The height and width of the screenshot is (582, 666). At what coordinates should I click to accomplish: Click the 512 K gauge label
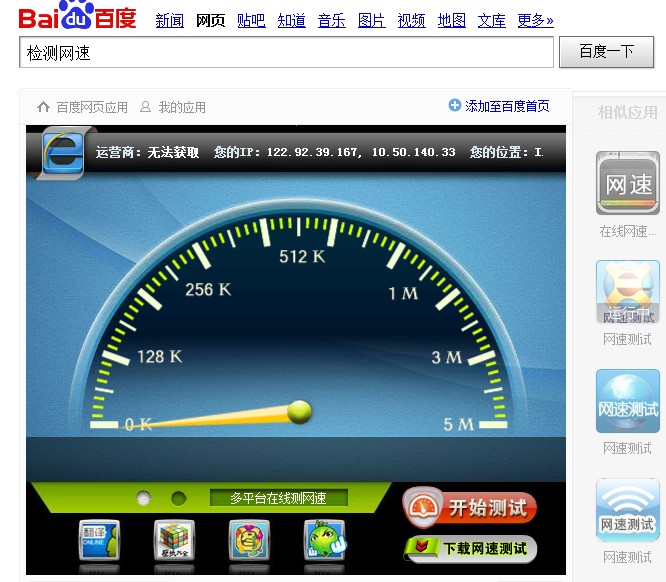pos(302,256)
